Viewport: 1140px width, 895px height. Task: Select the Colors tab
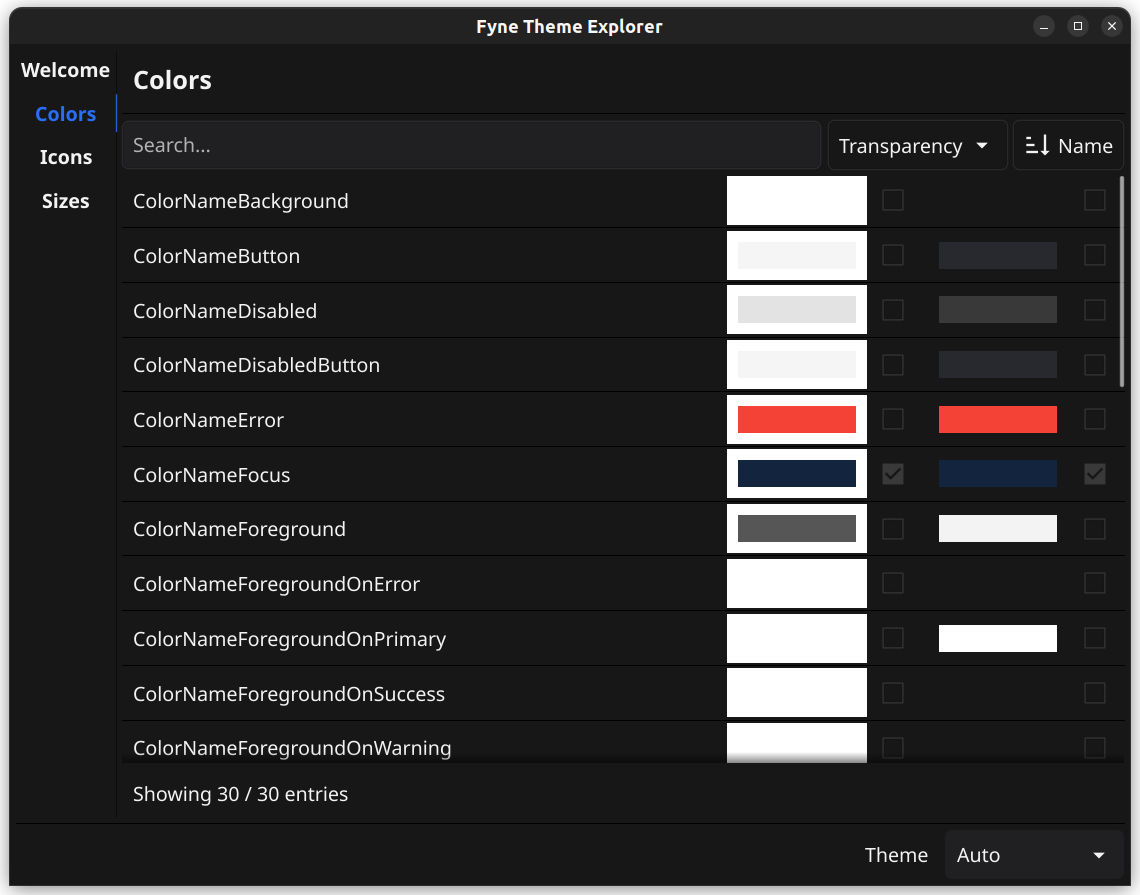coord(65,114)
